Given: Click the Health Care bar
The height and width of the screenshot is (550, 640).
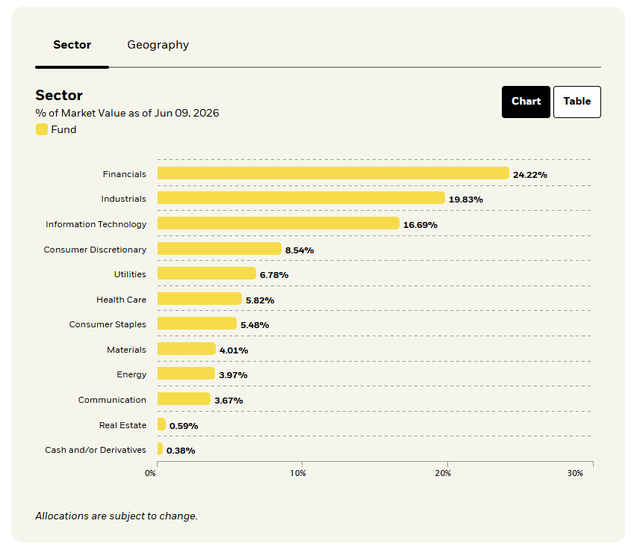Looking at the screenshot, I should pos(200,299).
